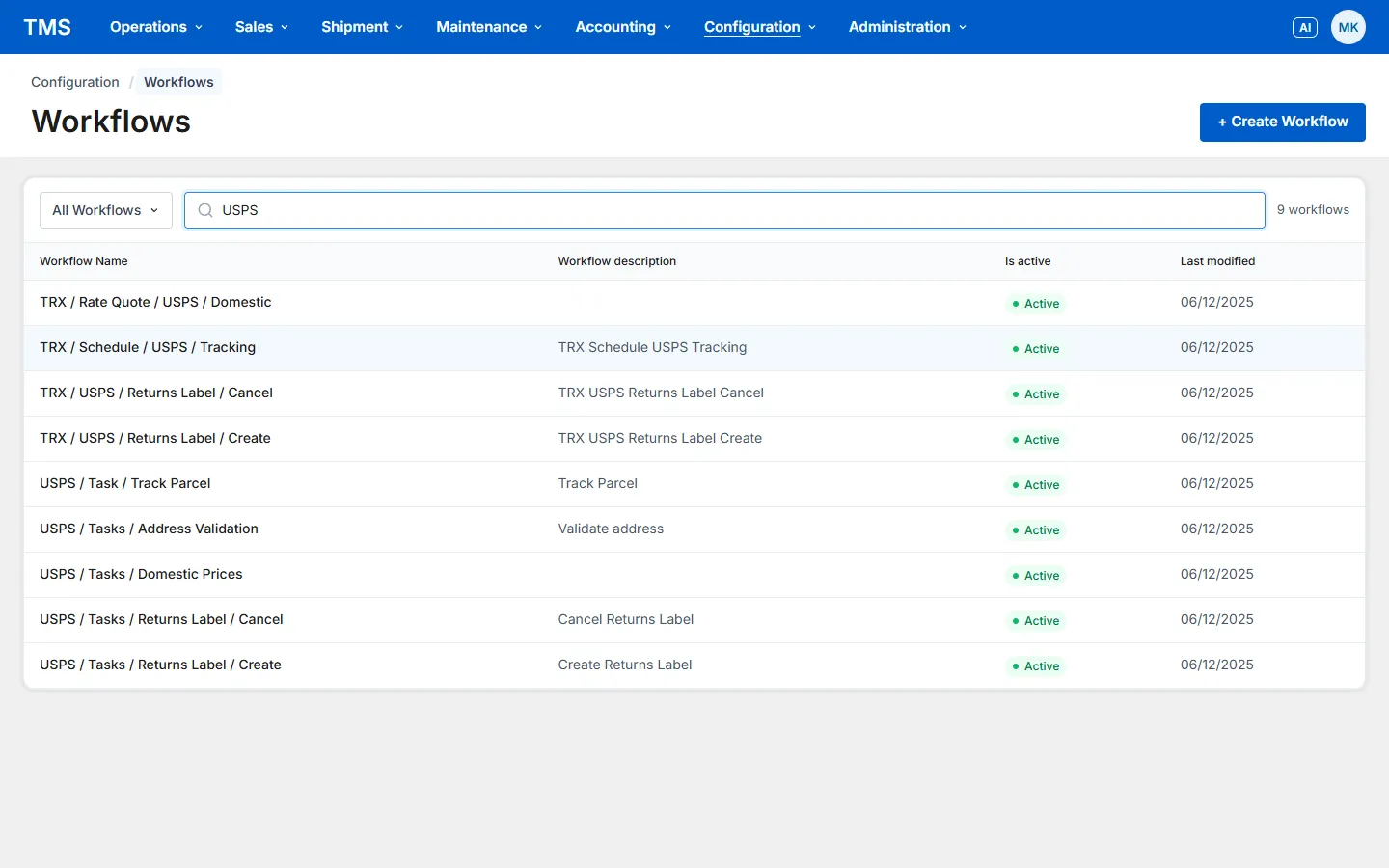Click Active badge for Address Validation row
This screenshot has height=868, width=1389.
[x=1035, y=530]
